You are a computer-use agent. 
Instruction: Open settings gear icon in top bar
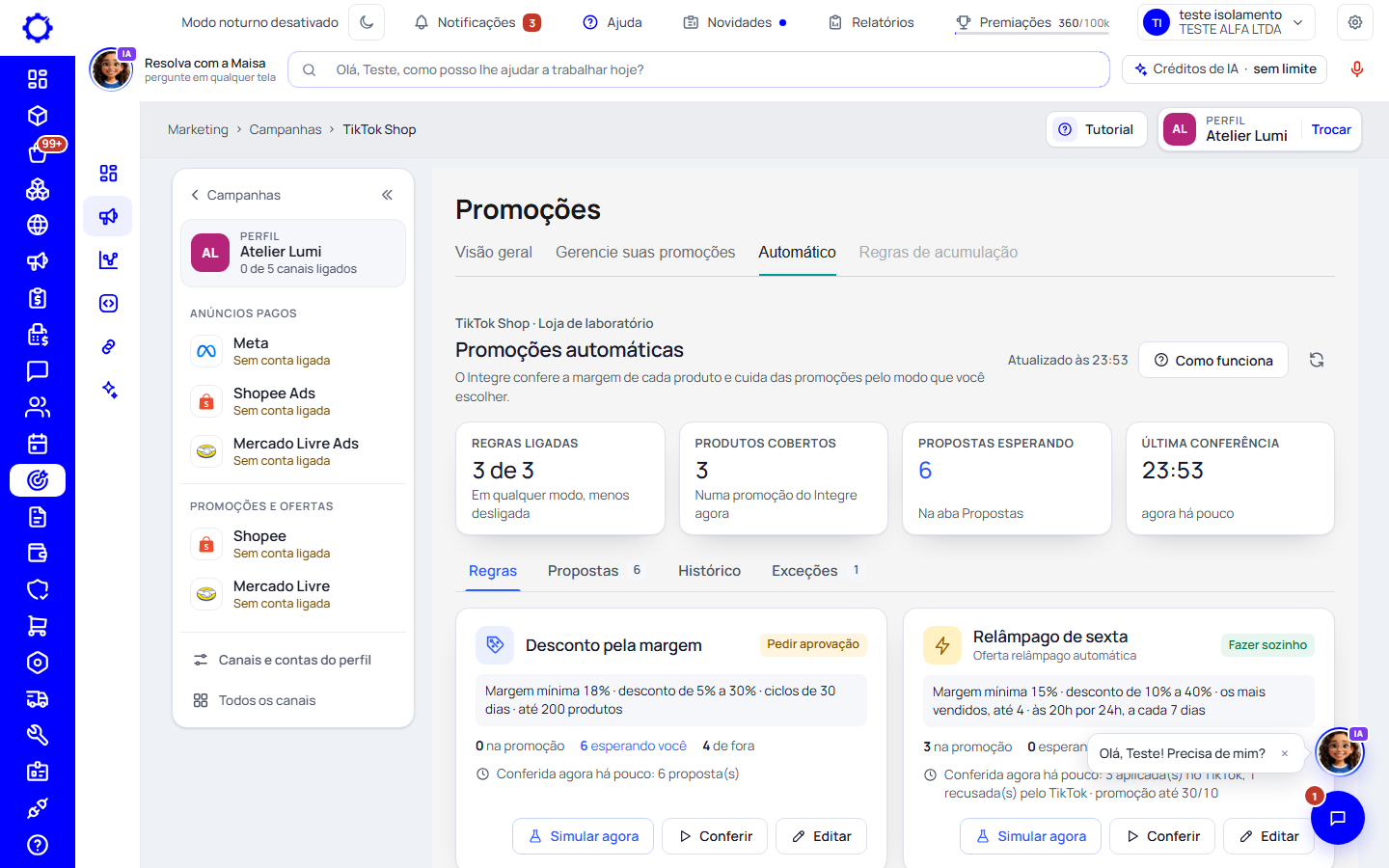pos(1355,22)
